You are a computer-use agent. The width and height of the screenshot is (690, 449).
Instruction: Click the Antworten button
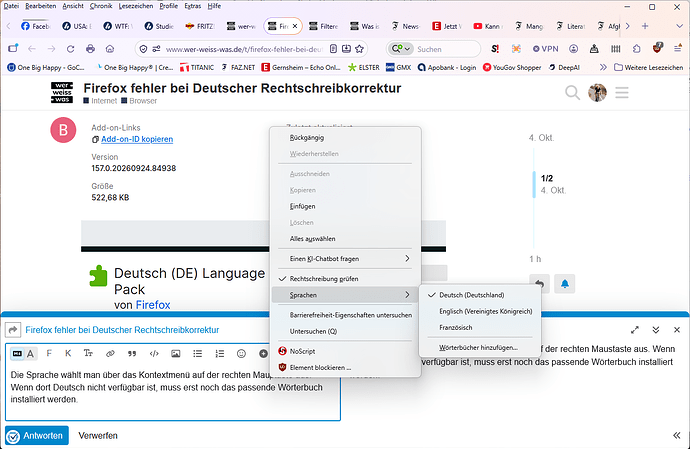37,436
